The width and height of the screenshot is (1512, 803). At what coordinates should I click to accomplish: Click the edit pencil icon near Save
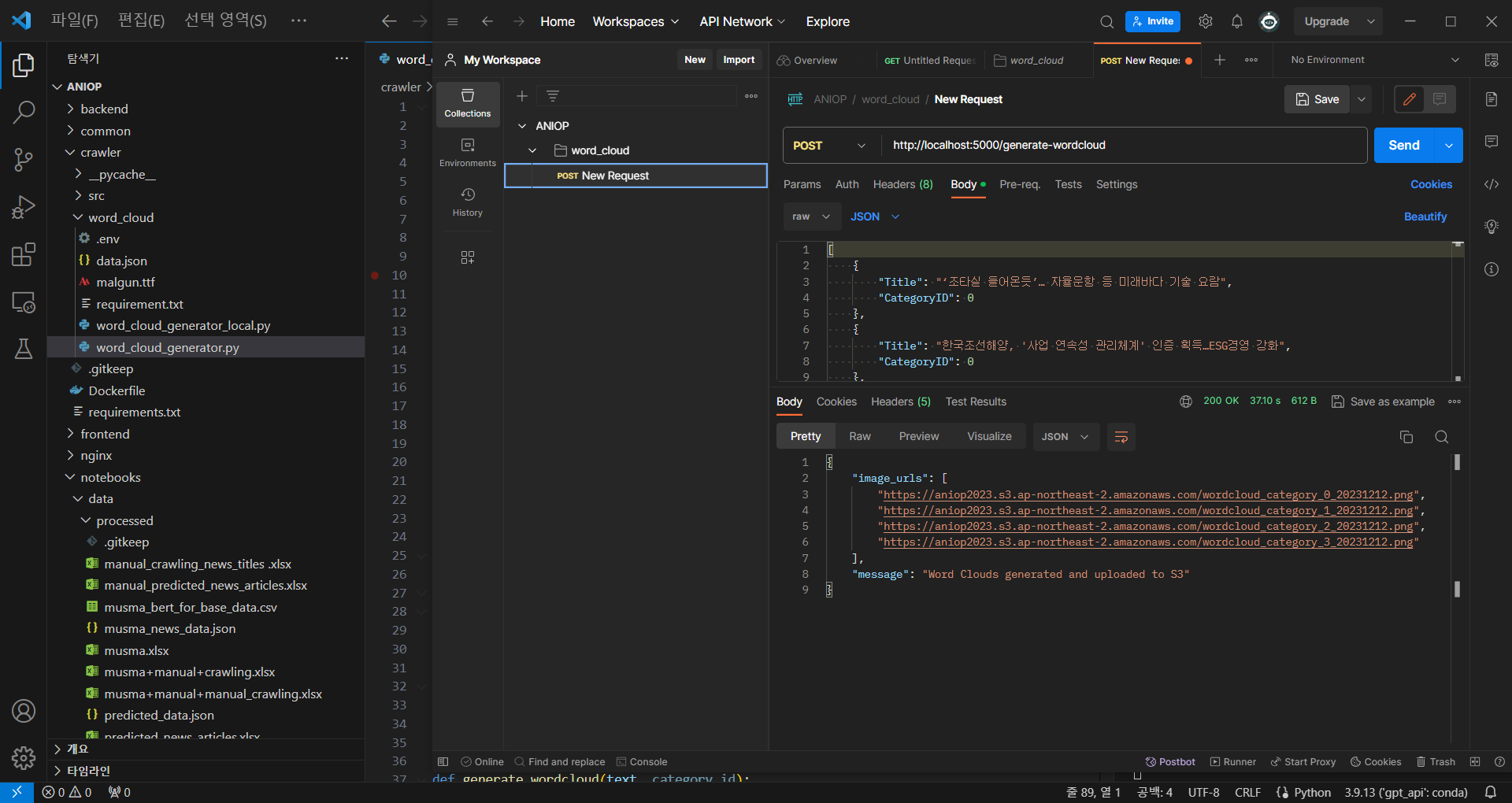pyautogui.click(x=1410, y=99)
